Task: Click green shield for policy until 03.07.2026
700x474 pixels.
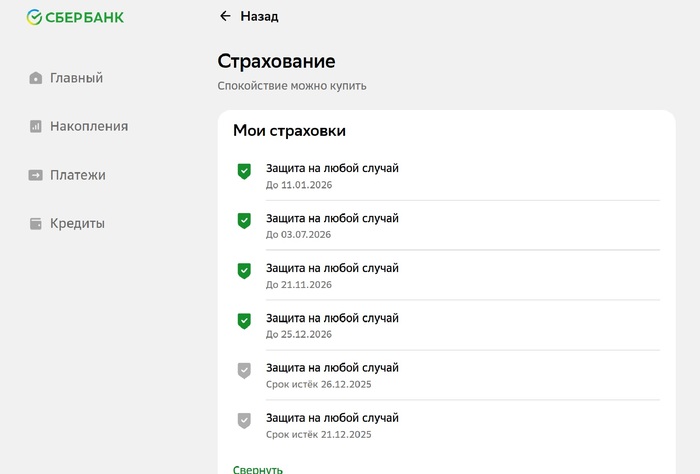Action: coord(244,221)
